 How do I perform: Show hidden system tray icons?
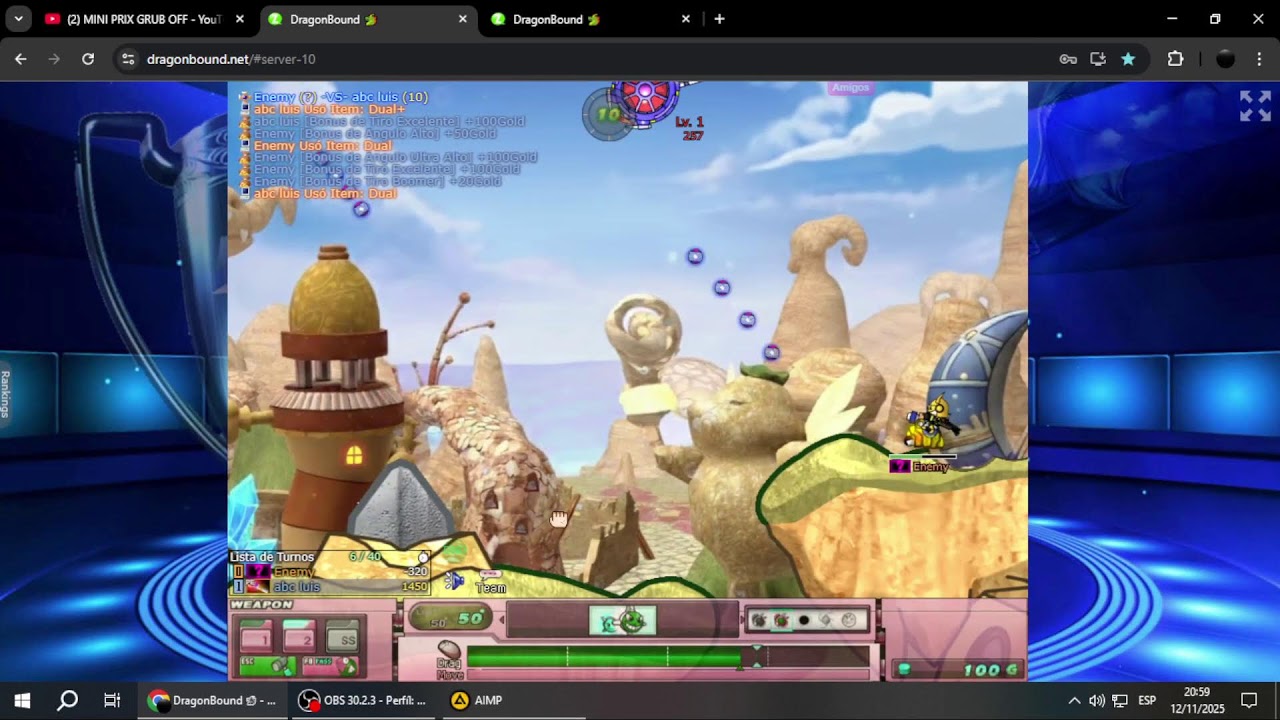pyautogui.click(x=1074, y=700)
